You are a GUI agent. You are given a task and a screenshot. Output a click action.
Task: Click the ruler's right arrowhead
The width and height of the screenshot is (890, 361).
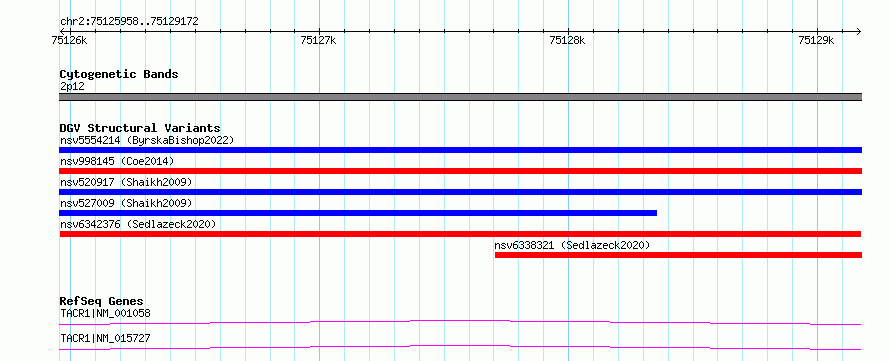click(x=858, y=31)
